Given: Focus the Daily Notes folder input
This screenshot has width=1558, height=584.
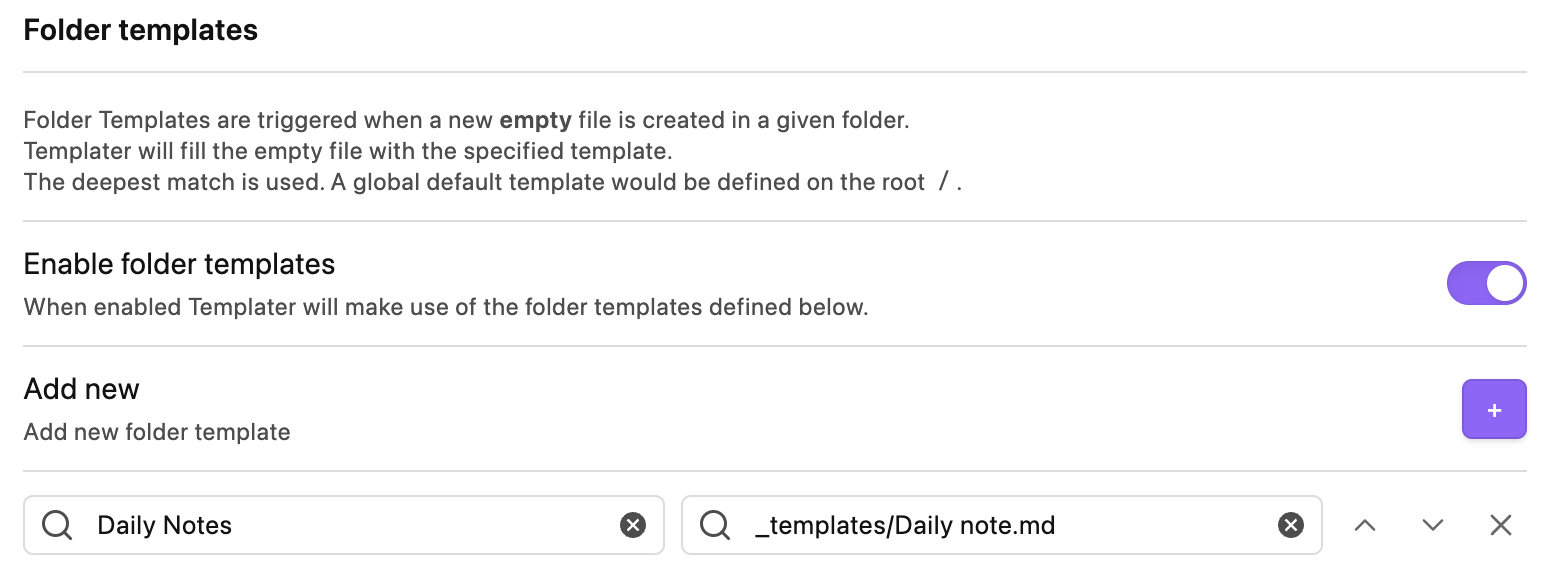Looking at the screenshot, I should 340,525.
